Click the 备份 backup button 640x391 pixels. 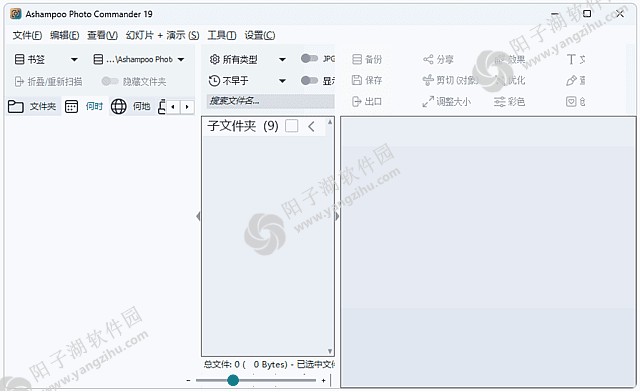tap(367, 60)
